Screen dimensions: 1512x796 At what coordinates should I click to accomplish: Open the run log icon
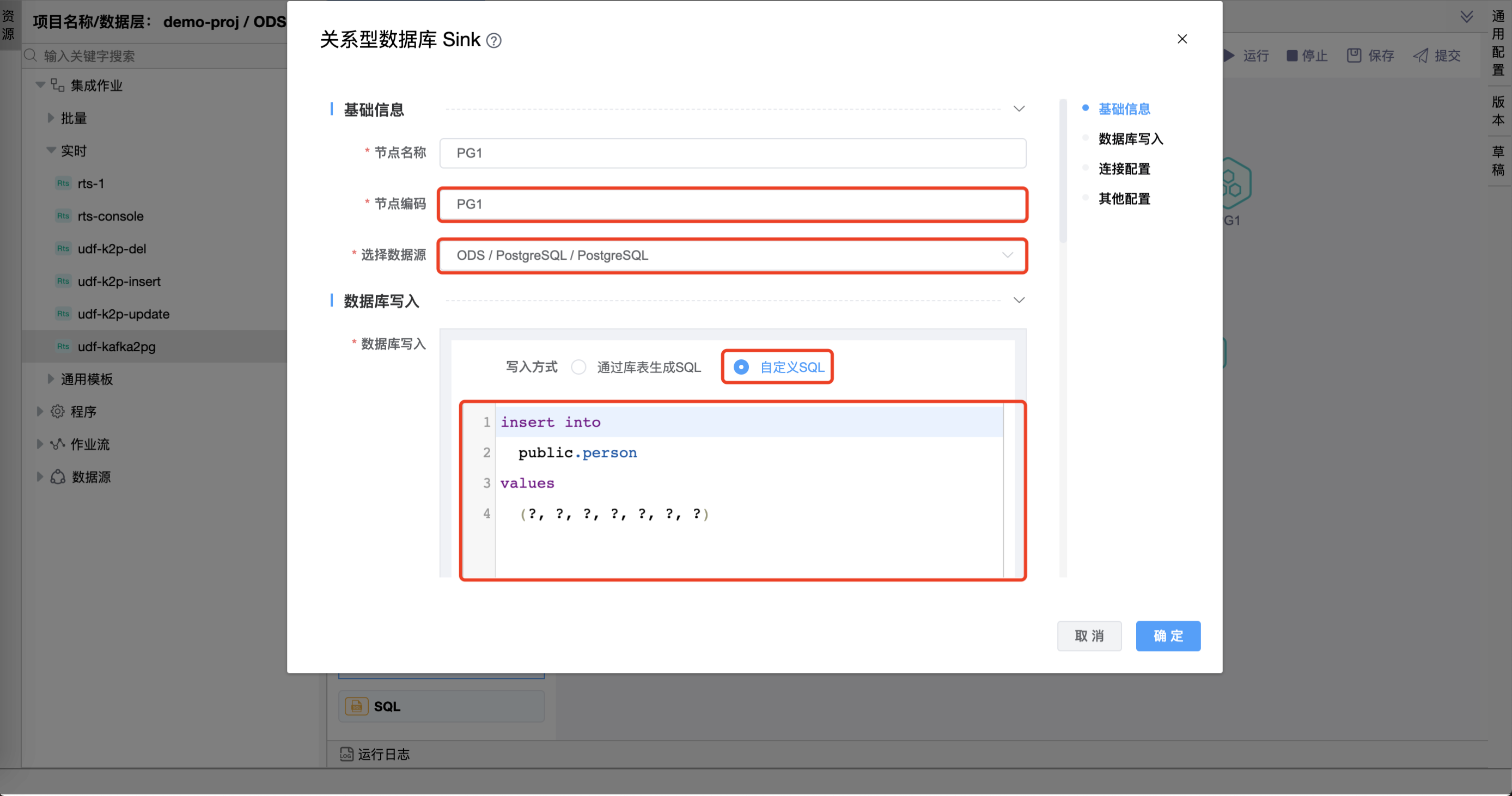point(346,754)
